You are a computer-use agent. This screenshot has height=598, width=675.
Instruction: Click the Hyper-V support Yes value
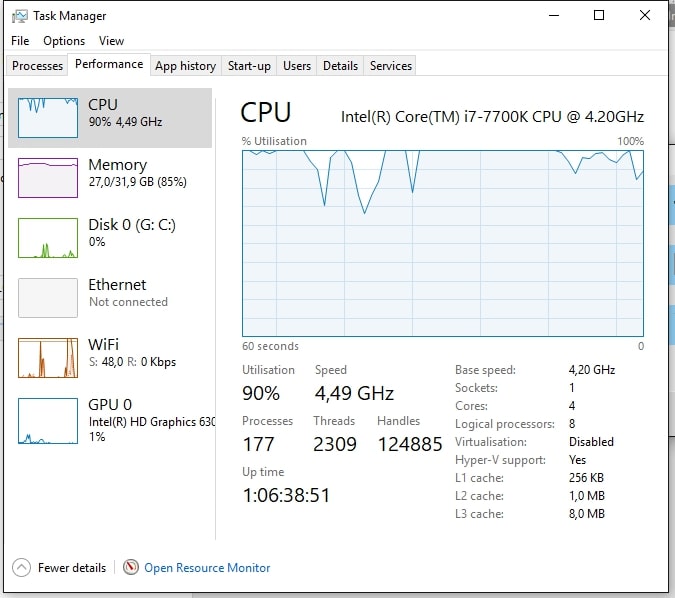click(577, 460)
